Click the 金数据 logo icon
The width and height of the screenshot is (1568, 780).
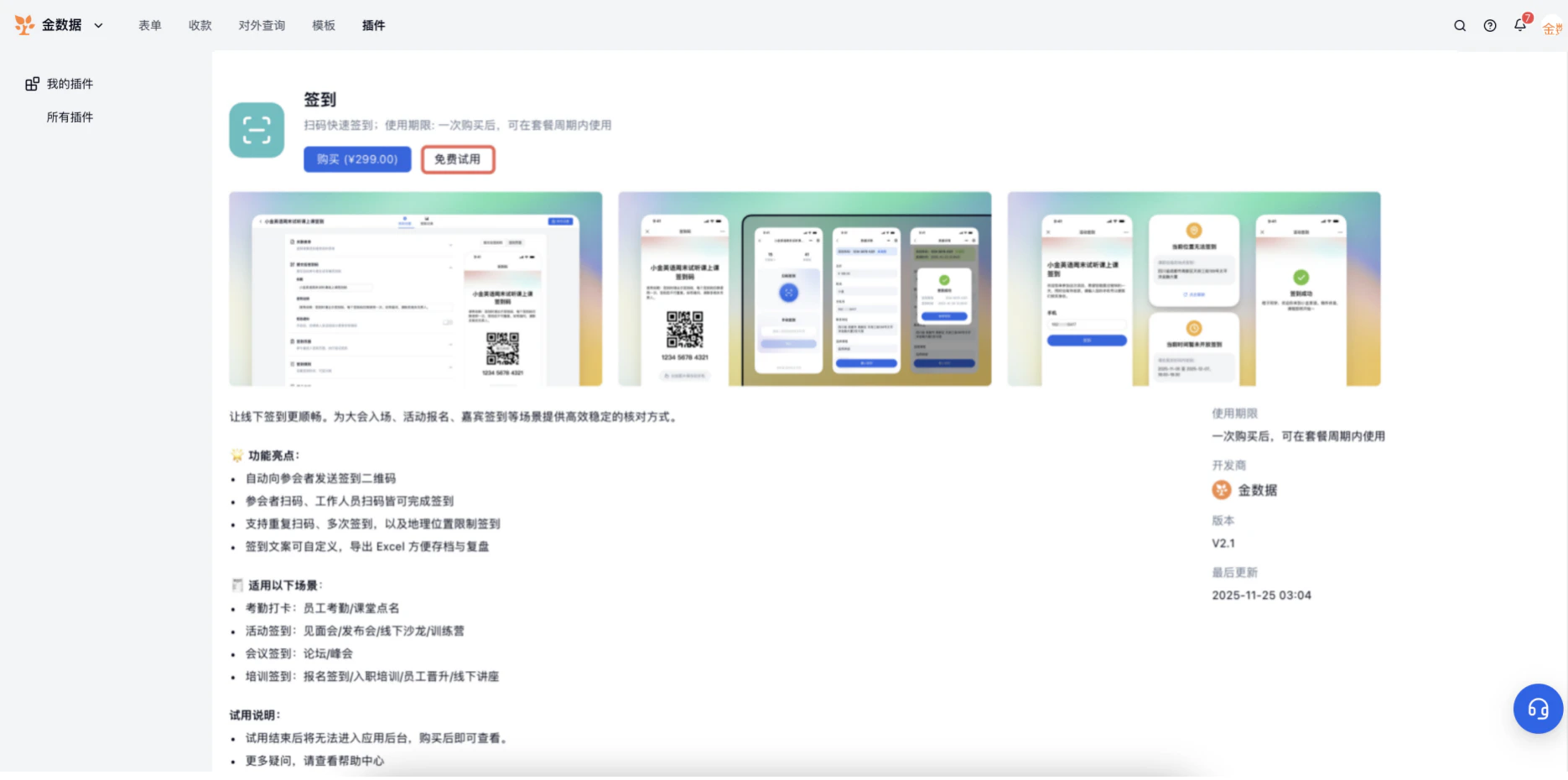pos(24,25)
